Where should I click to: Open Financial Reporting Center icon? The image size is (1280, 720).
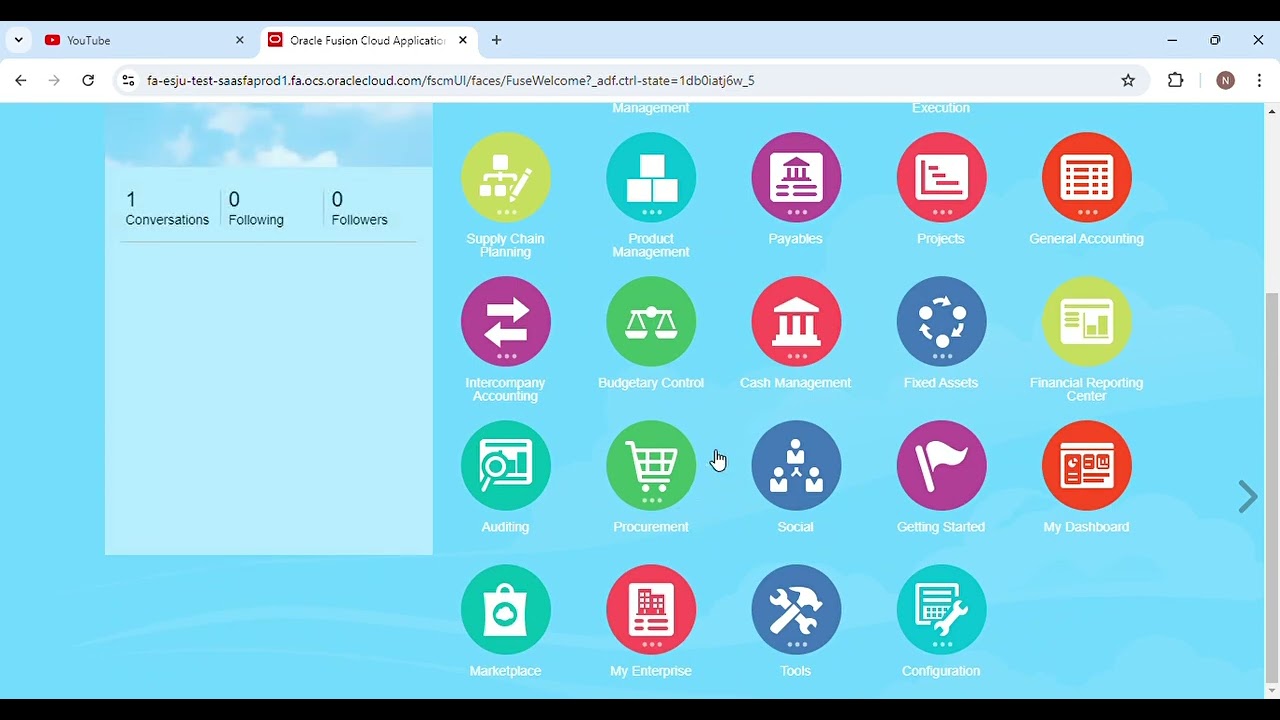[x=1086, y=321]
